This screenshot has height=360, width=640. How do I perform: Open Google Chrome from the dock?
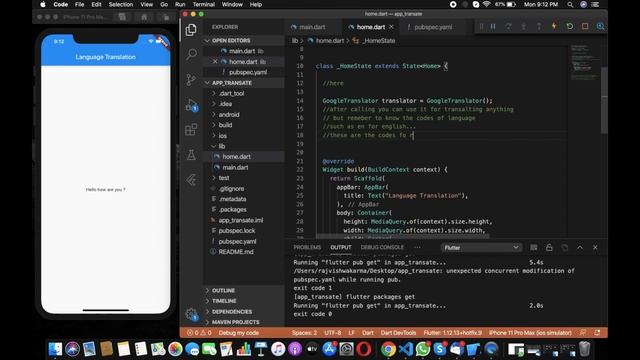[x=388, y=349]
